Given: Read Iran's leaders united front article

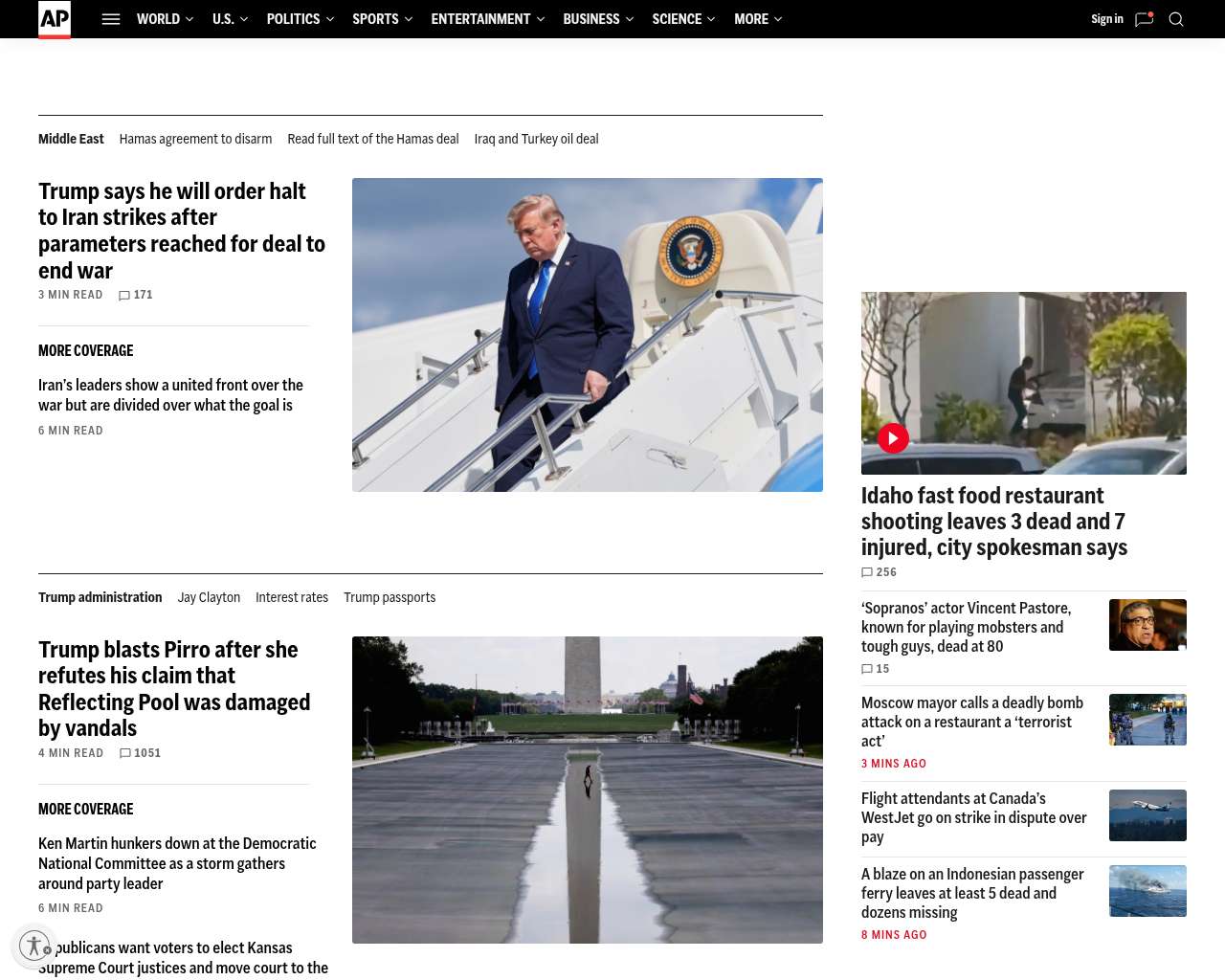Looking at the screenshot, I should 170,395.
